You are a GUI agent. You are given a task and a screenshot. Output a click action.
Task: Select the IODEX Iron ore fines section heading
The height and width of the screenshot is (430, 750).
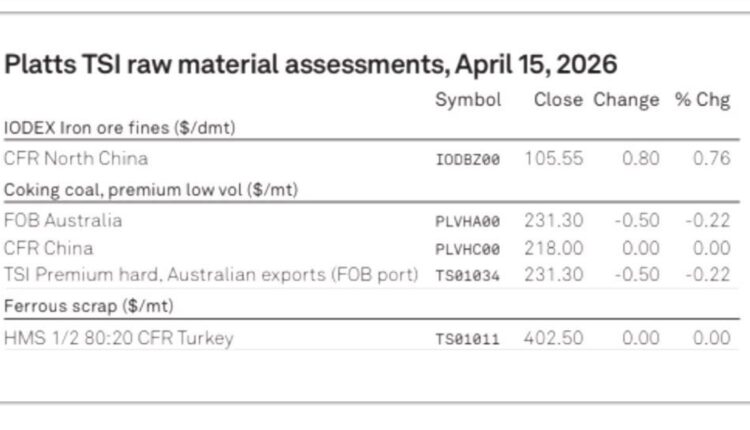pyautogui.click(x=126, y=128)
